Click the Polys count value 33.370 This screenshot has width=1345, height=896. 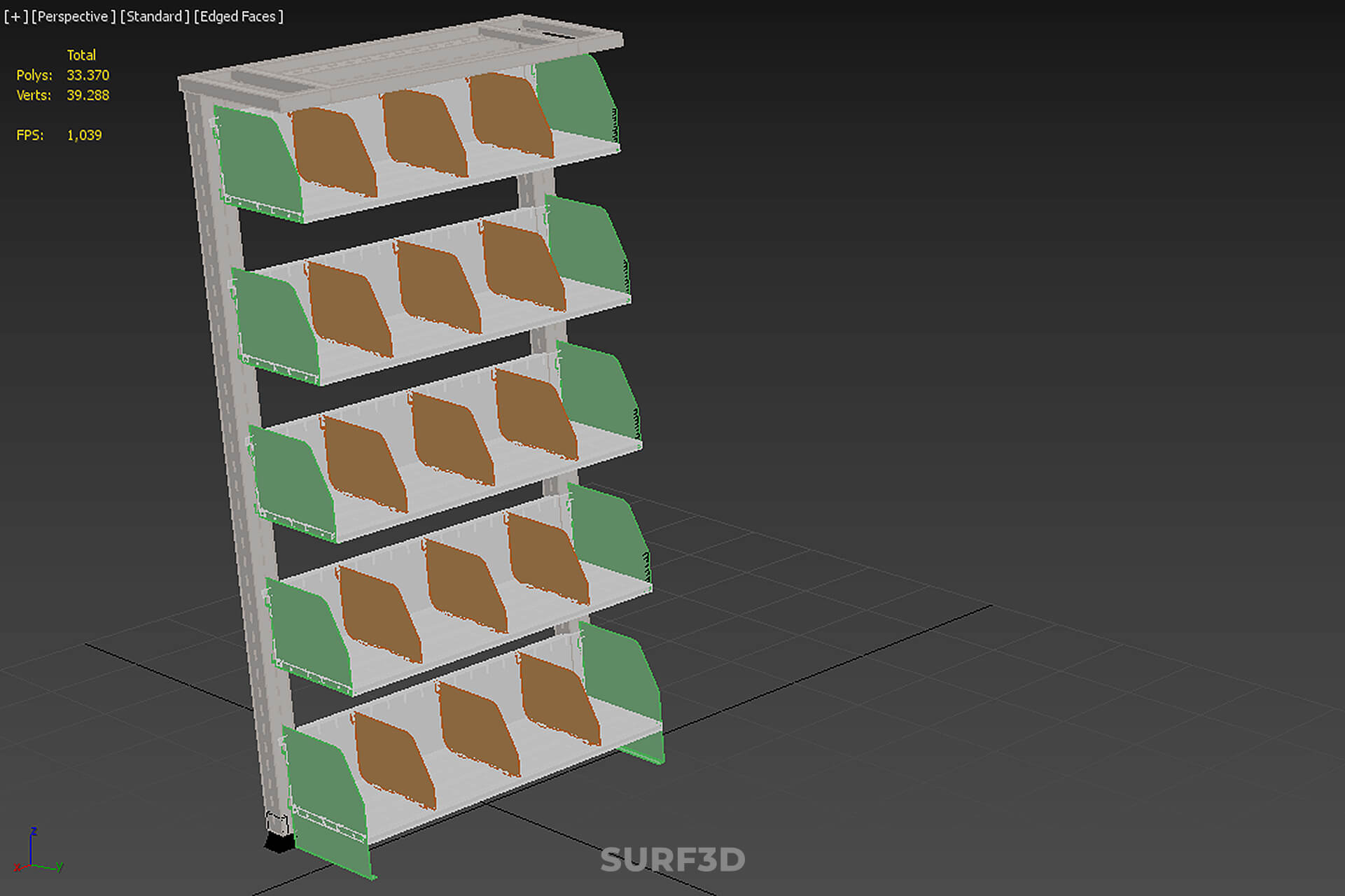click(88, 75)
